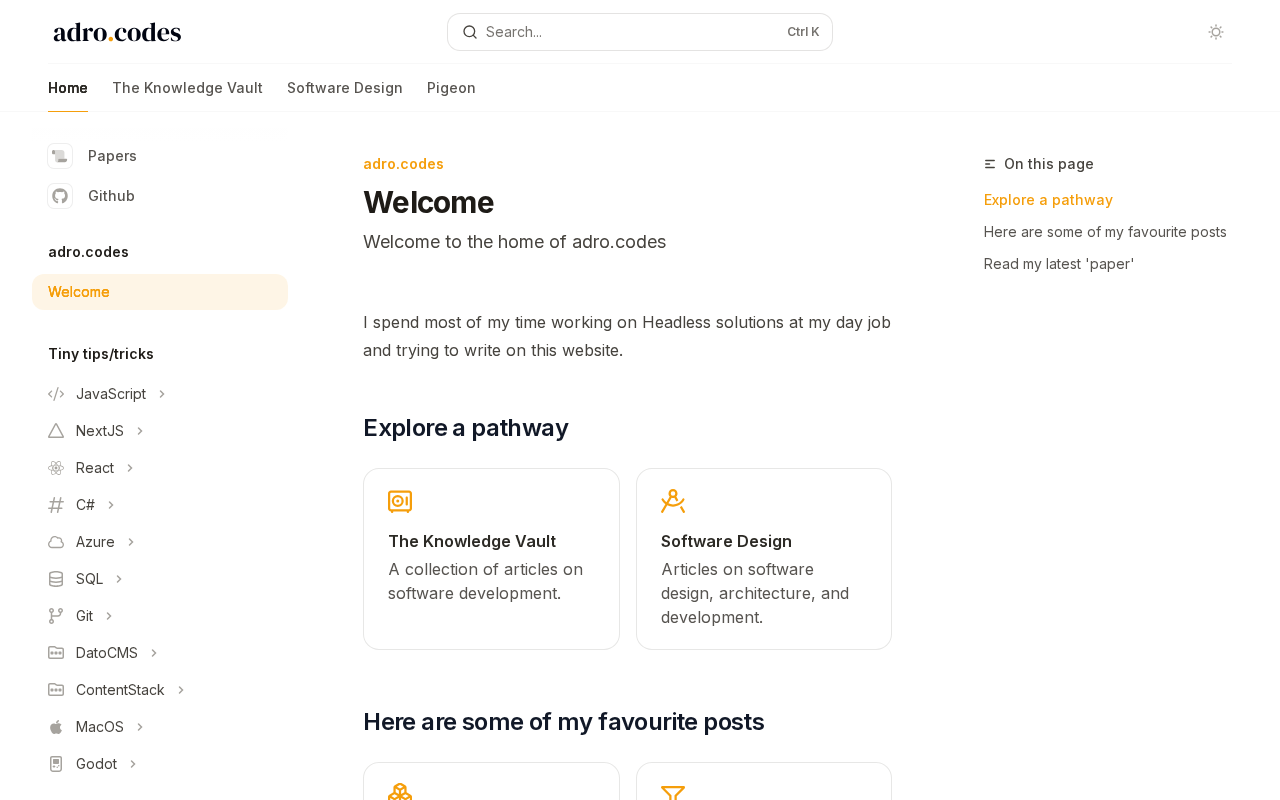Switch to The Knowledge Vault tab
The image size is (1280, 800).
point(187,88)
